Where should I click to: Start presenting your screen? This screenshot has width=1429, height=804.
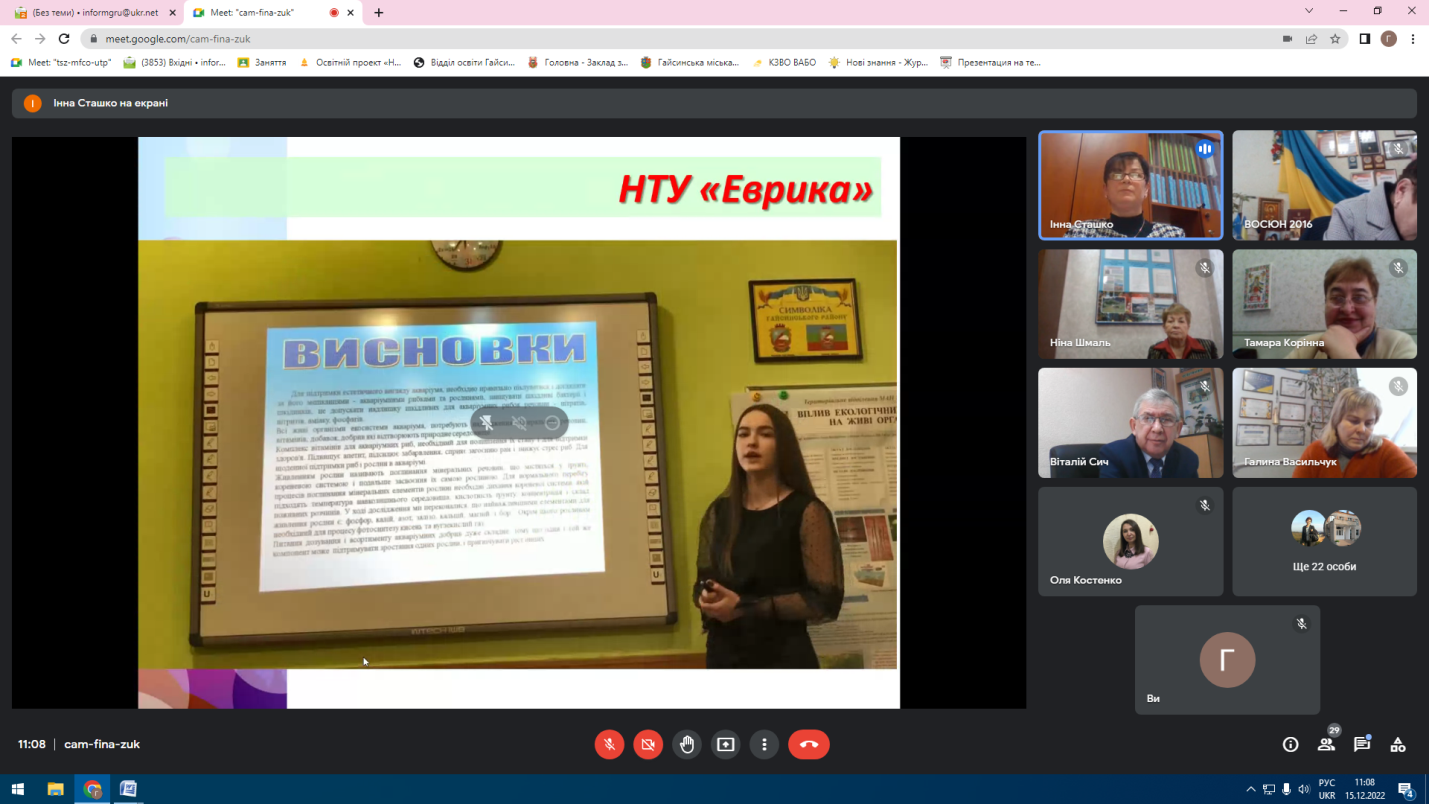[x=726, y=744]
